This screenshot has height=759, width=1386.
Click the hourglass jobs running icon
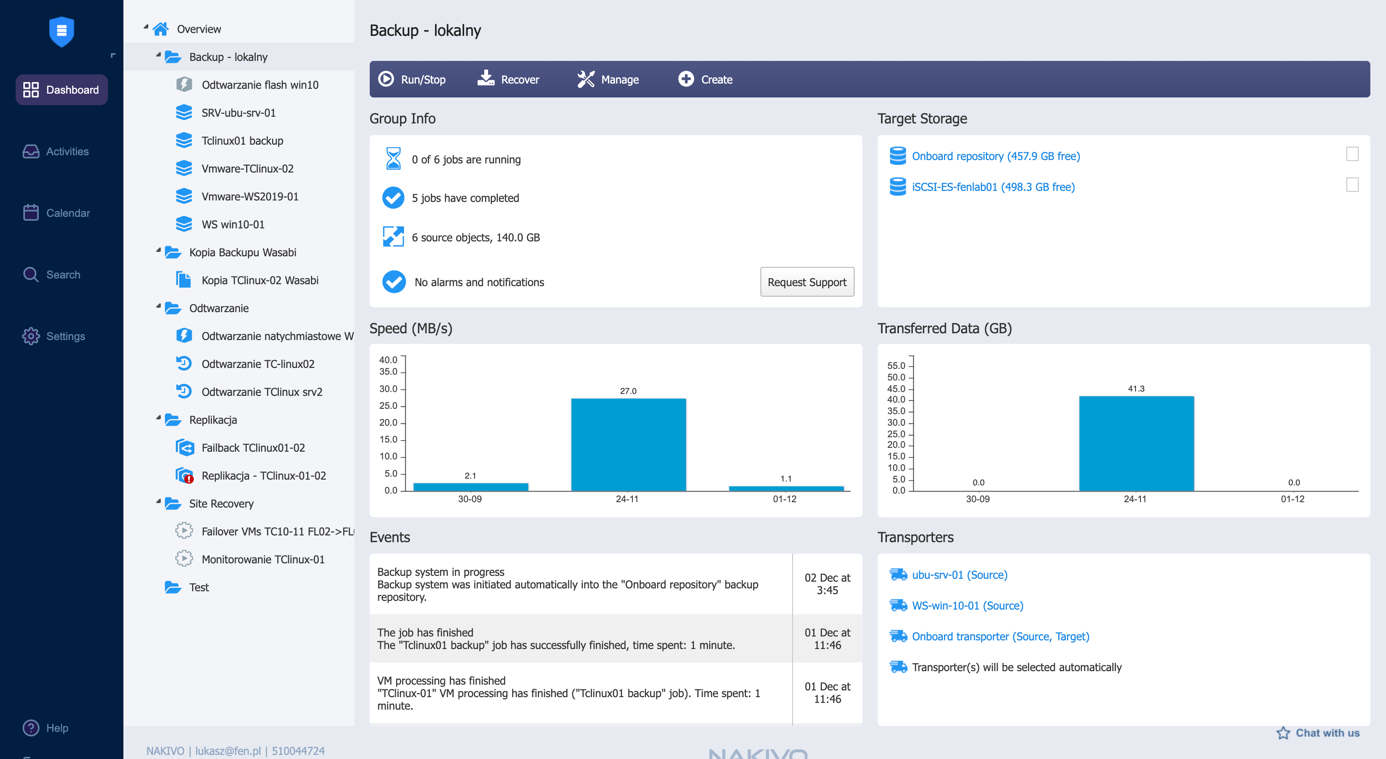393,158
